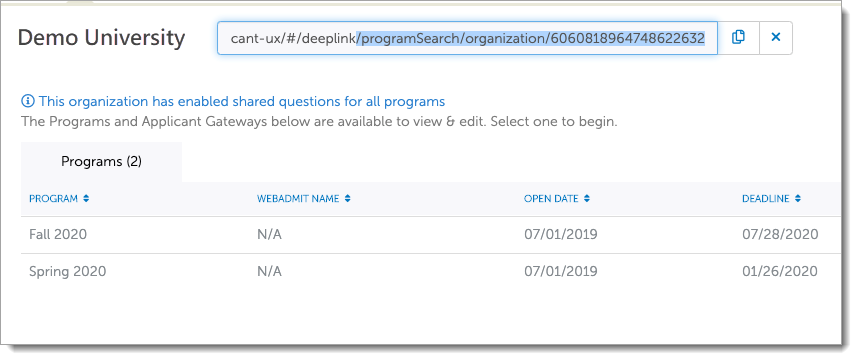857x360 pixels.
Task: Click the sort arrows icon next to OPEN DATE
Action: [587, 199]
